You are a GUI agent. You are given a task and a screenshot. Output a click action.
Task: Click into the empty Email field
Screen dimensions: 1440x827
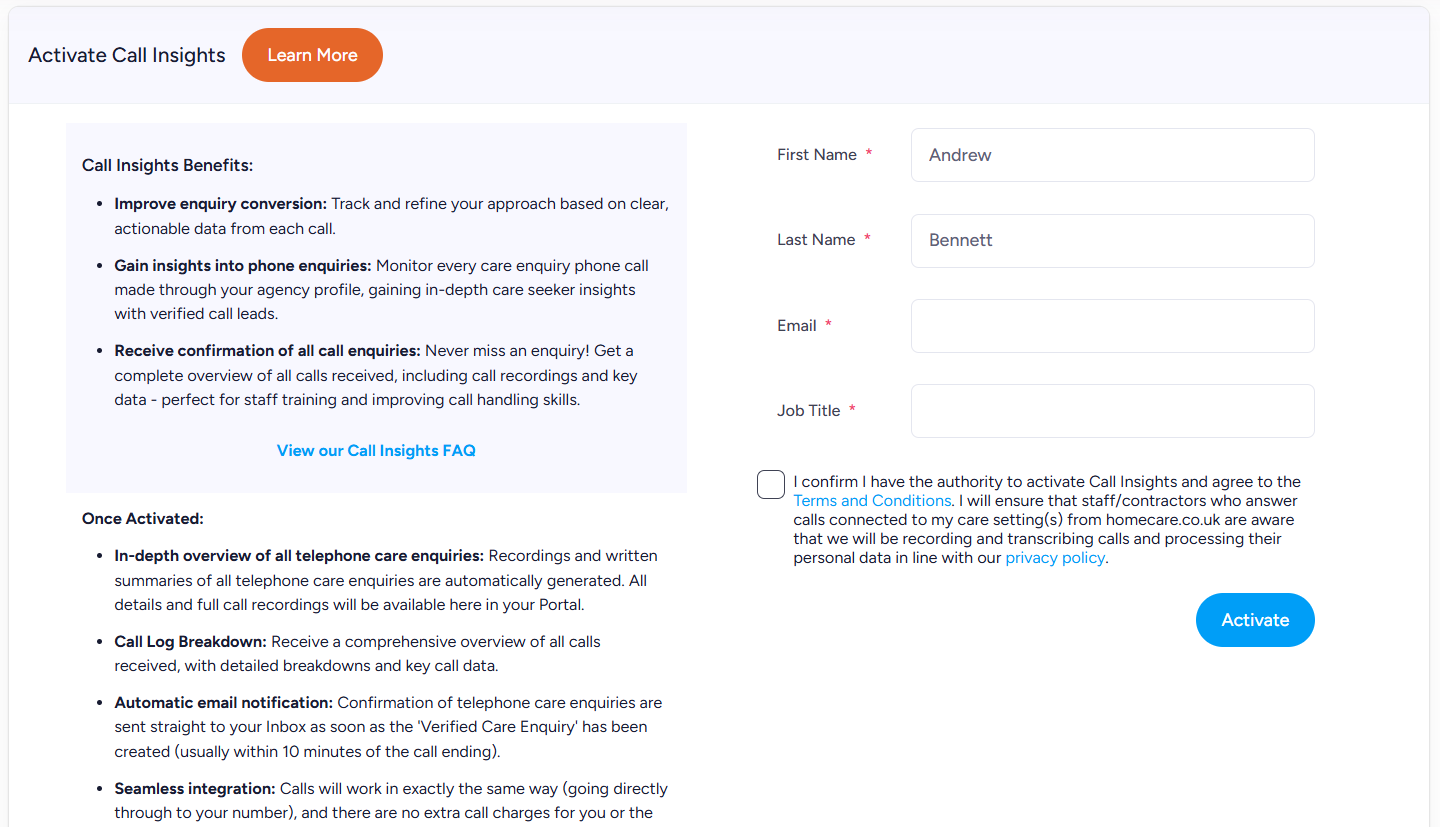coord(1112,326)
